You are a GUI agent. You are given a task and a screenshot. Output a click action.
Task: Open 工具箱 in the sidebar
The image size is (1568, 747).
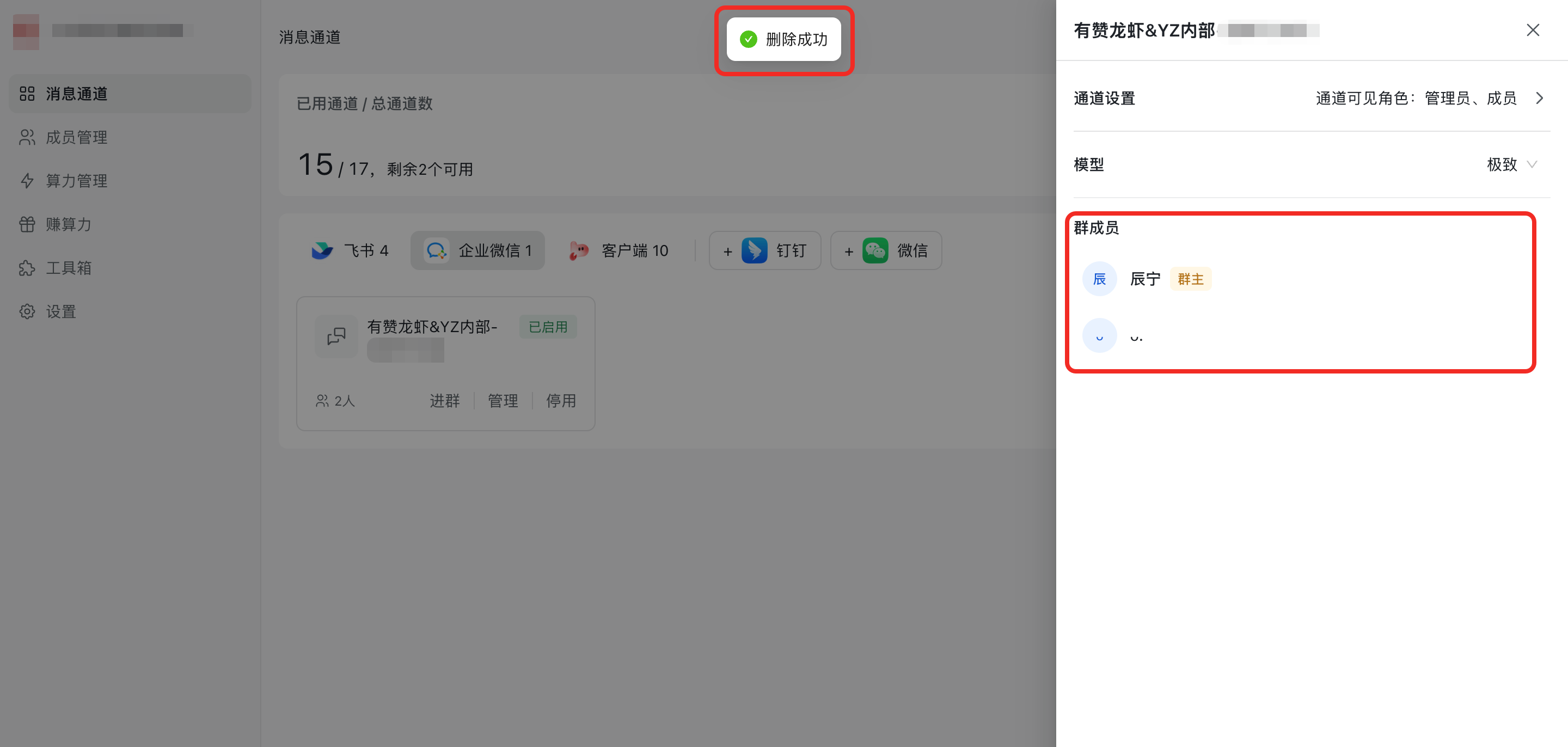(130, 268)
